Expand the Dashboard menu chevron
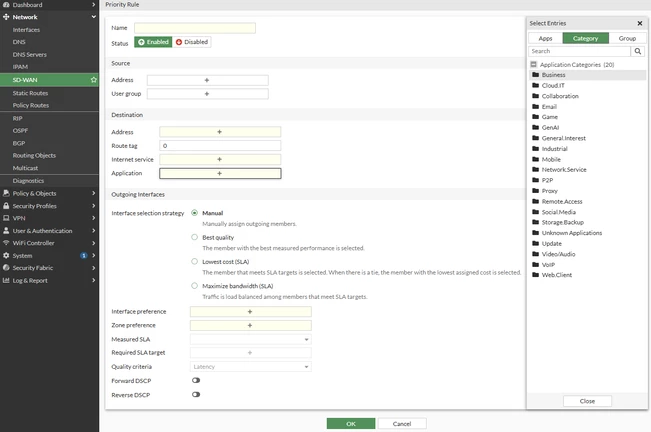Viewport: 651px width, 432px height. pos(93,5)
